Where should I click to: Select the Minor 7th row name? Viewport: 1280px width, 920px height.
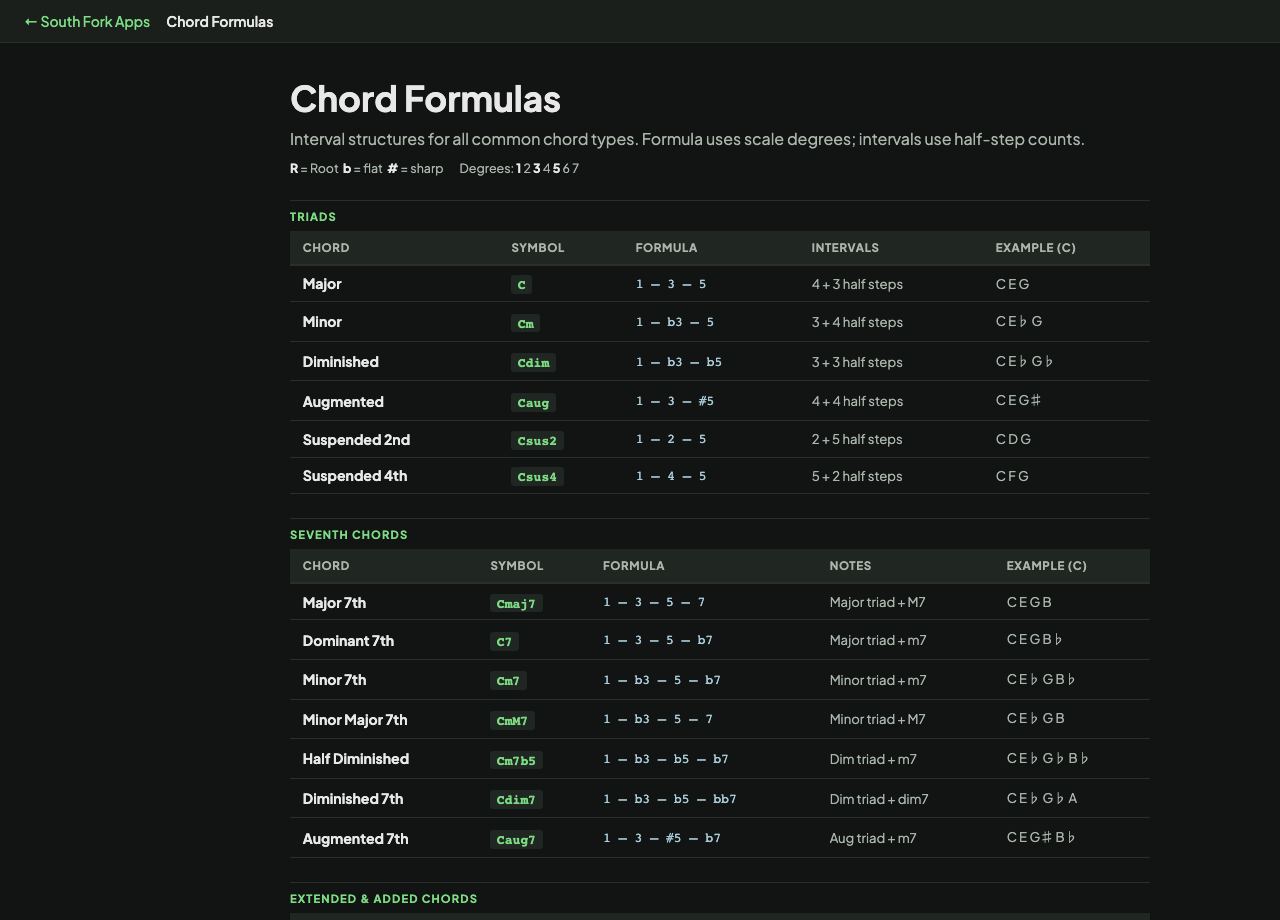334,680
